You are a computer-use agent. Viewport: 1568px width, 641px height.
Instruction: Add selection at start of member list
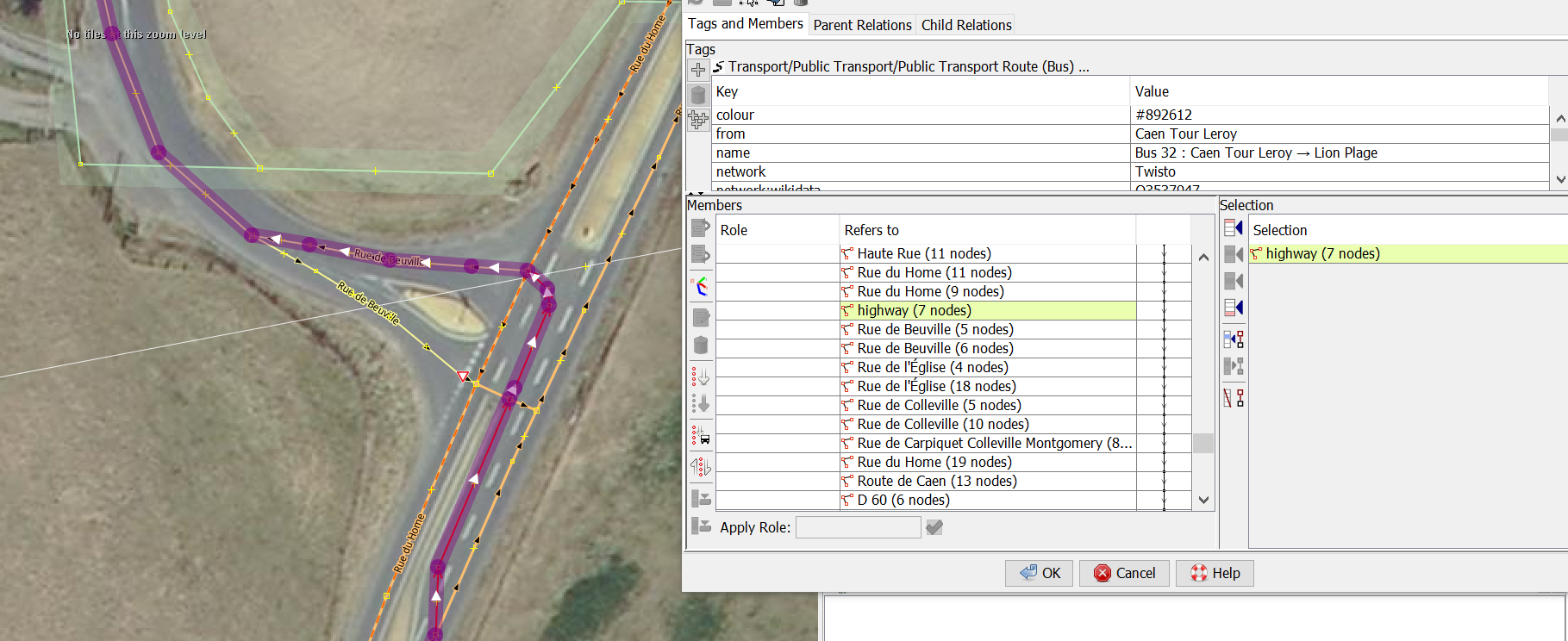(1234, 228)
